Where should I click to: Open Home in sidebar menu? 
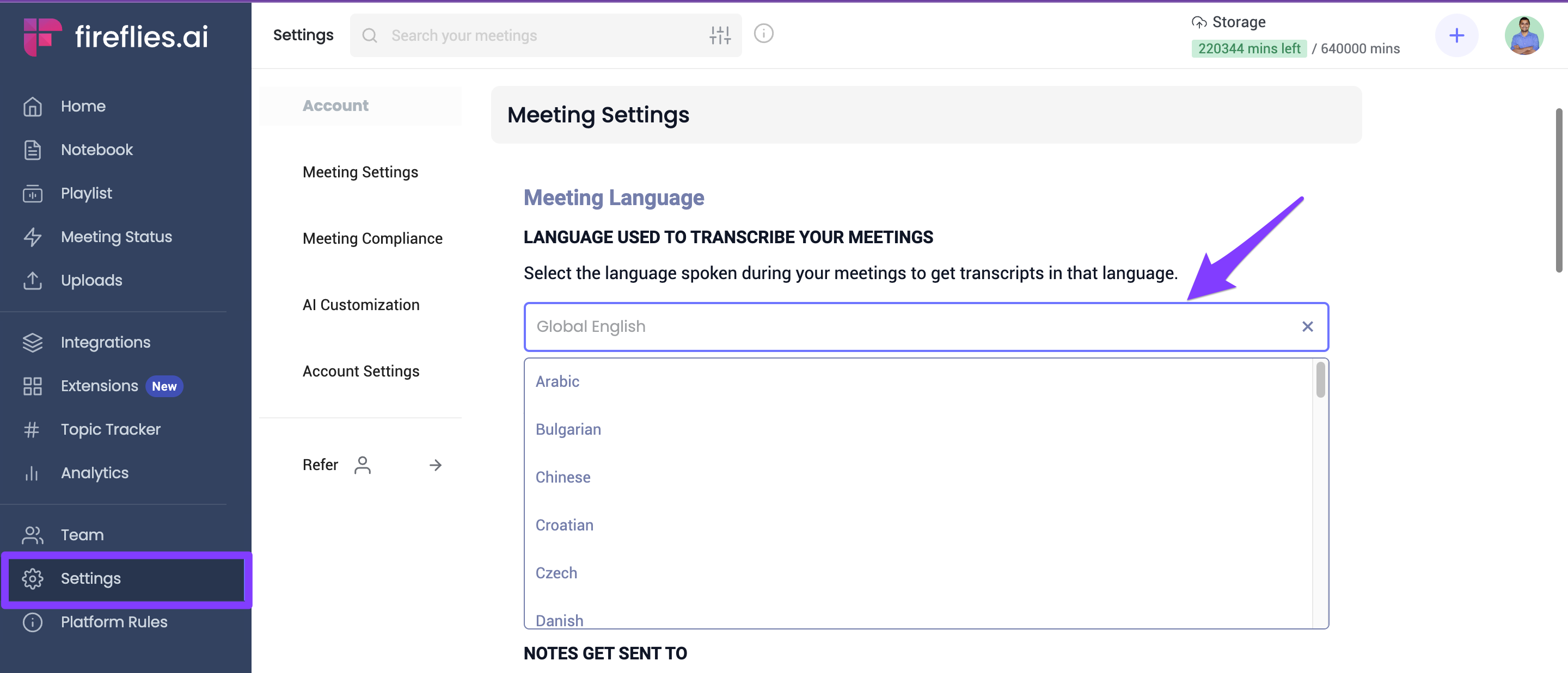click(83, 107)
